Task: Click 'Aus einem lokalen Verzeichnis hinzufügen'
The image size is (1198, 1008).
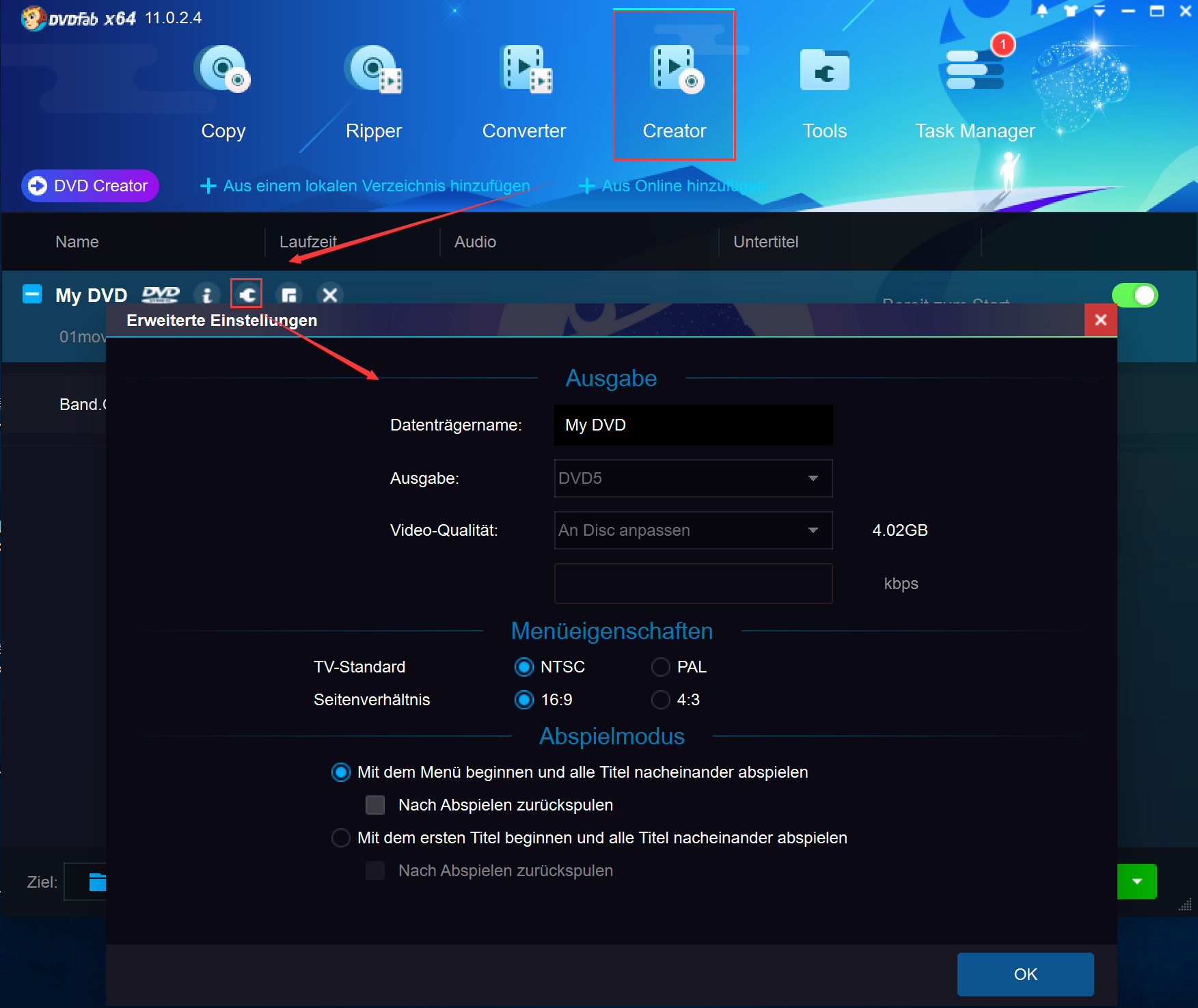Action: (x=365, y=186)
